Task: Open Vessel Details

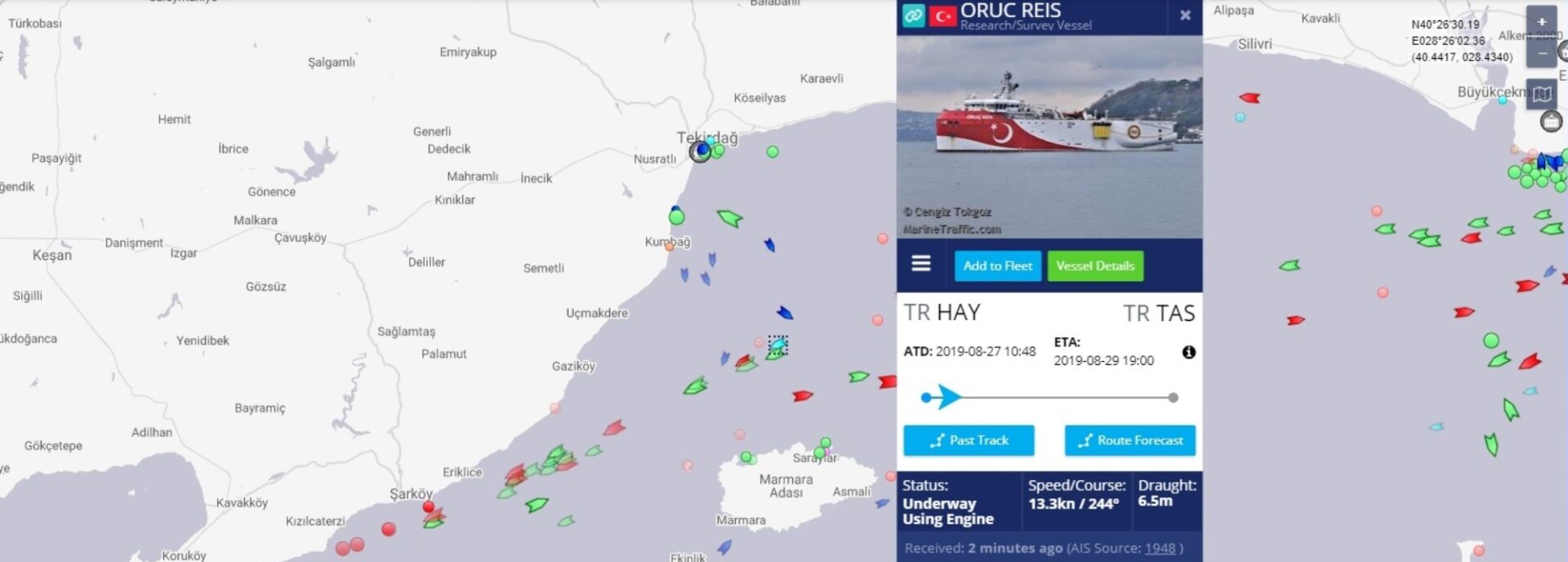Action: (x=1095, y=265)
